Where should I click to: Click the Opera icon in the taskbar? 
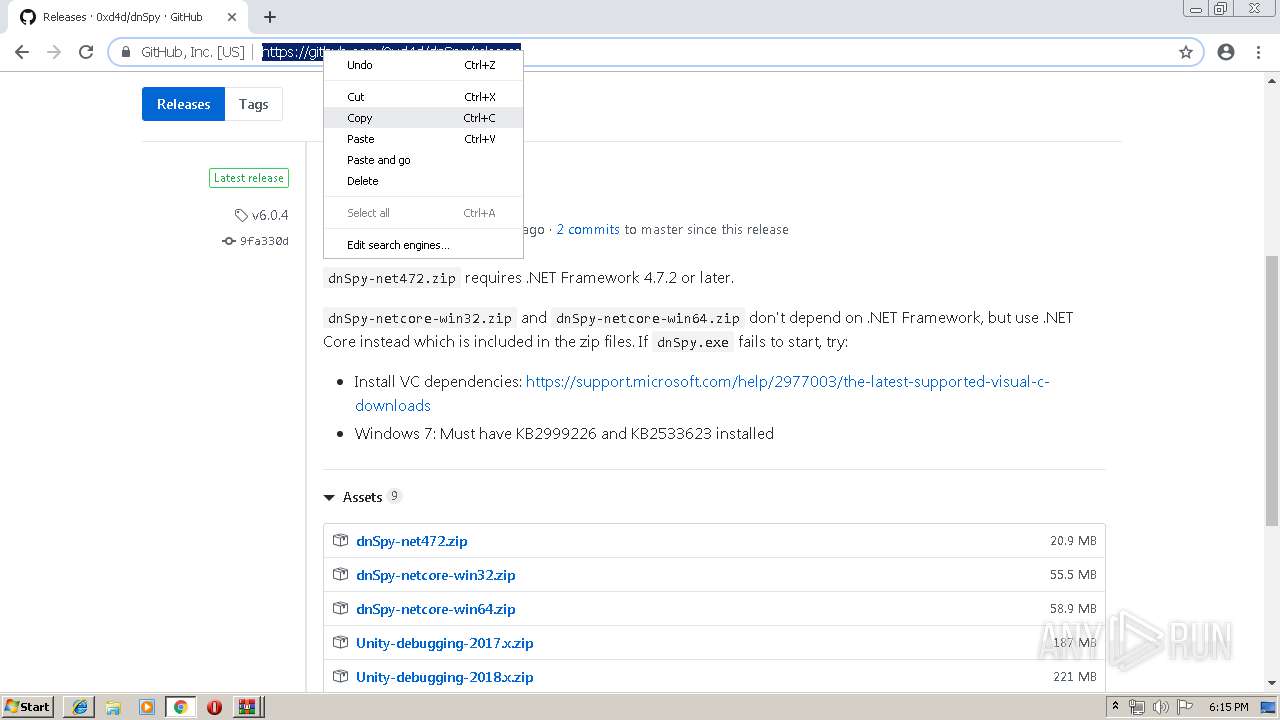coord(214,707)
